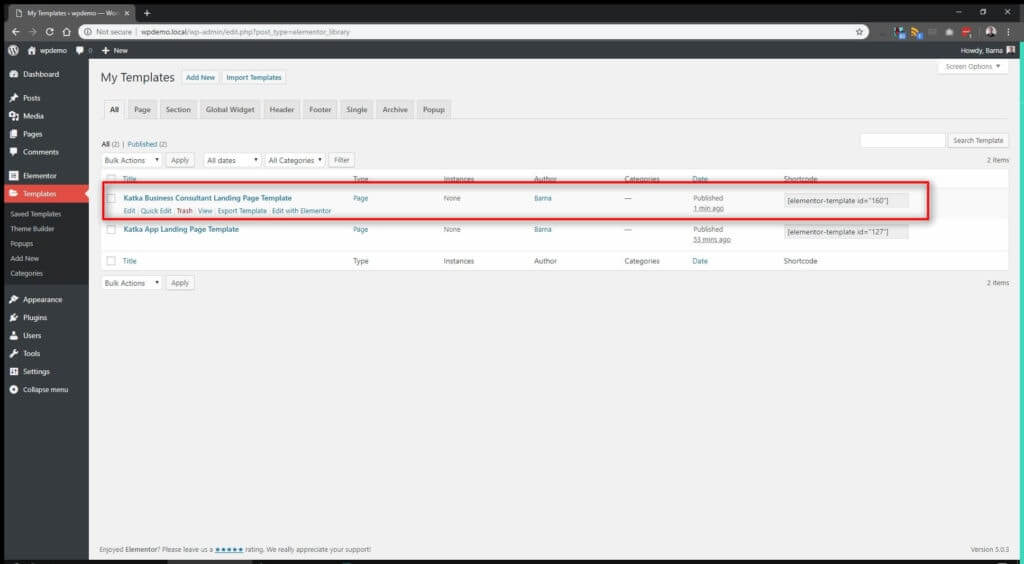Click Edit with Elementor link
The width and height of the screenshot is (1024, 564).
pos(301,211)
